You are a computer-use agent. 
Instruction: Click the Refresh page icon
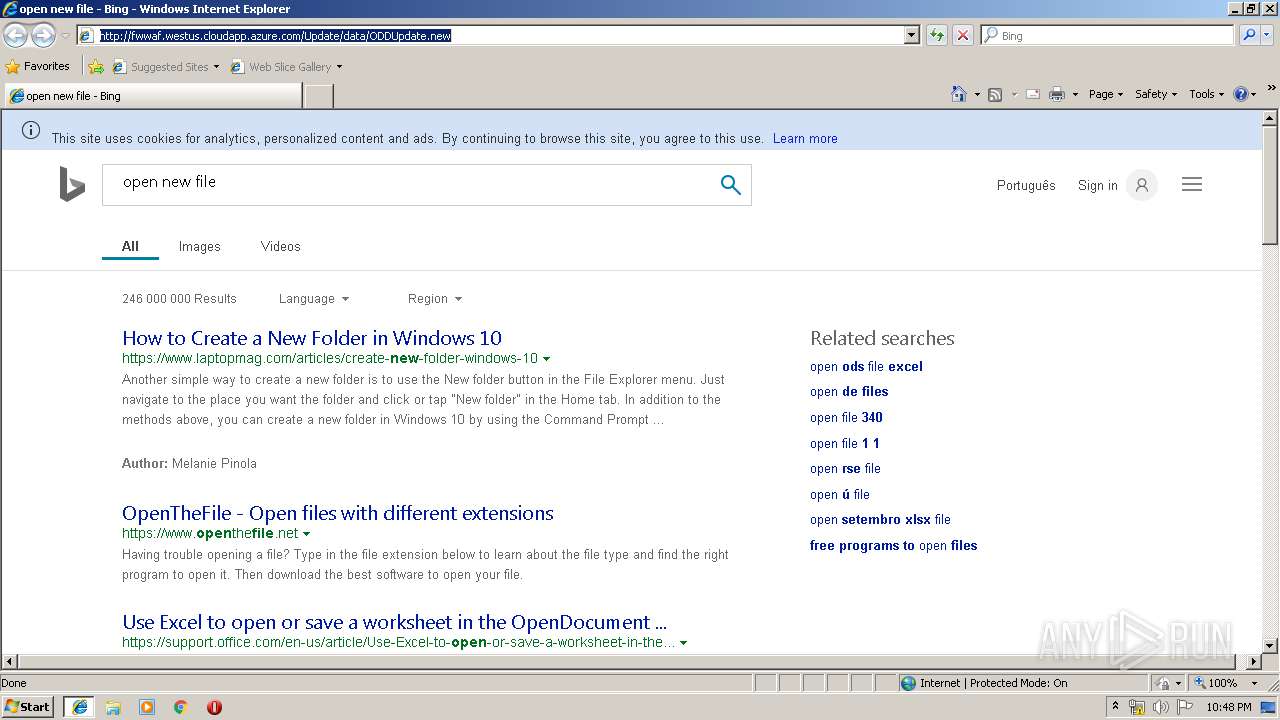coord(936,35)
